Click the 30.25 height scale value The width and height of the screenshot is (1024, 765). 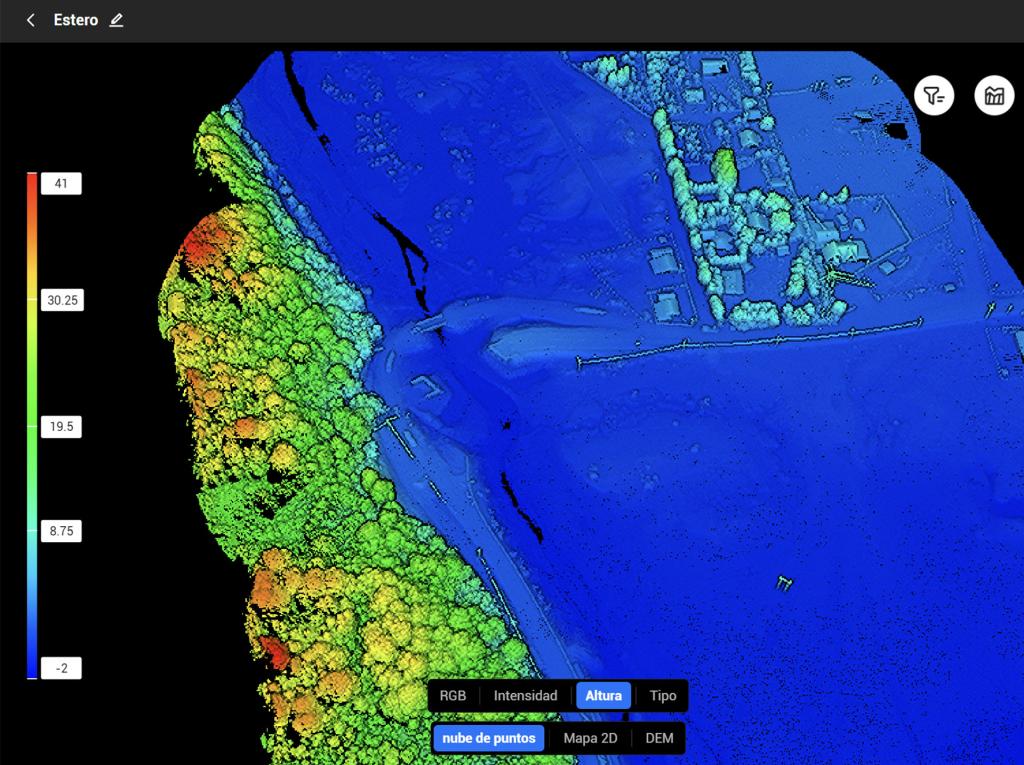click(61, 300)
